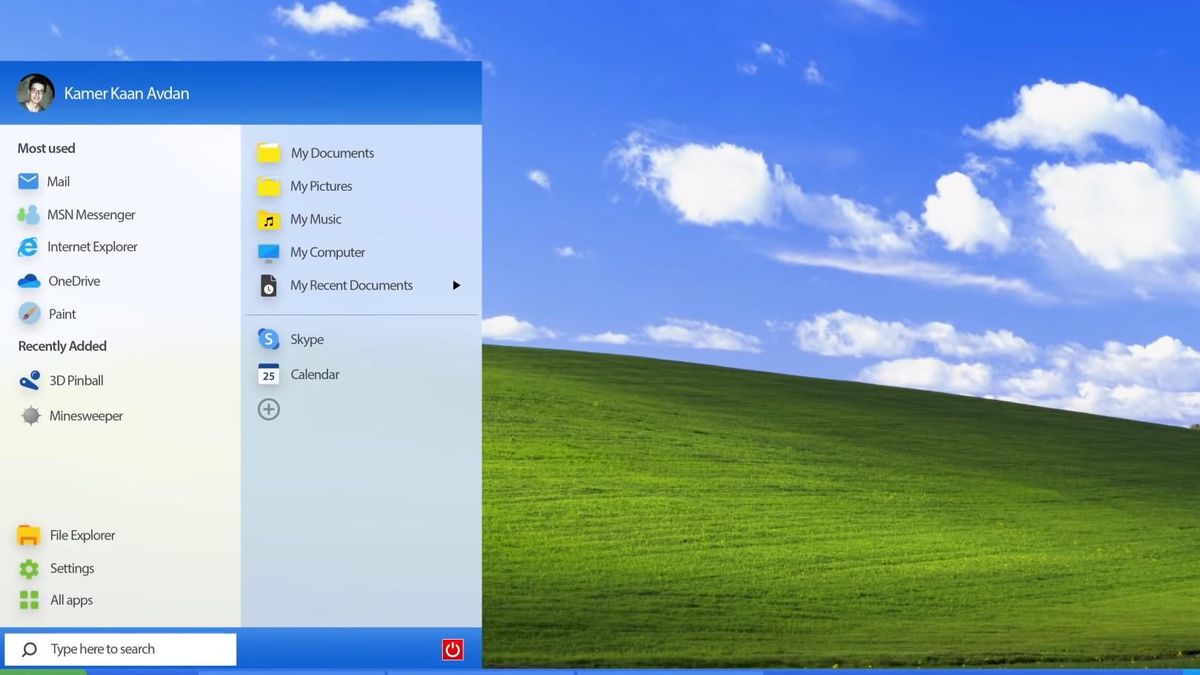This screenshot has width=1200, height=675.
Task: Click the green Start button on taskbar
Action: (43, 671)
